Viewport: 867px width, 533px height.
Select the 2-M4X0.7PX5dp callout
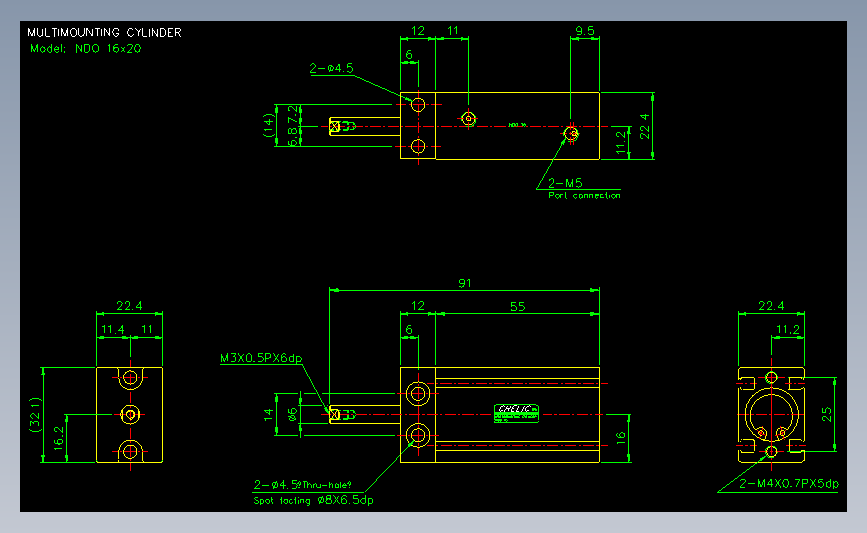point(789,484)
